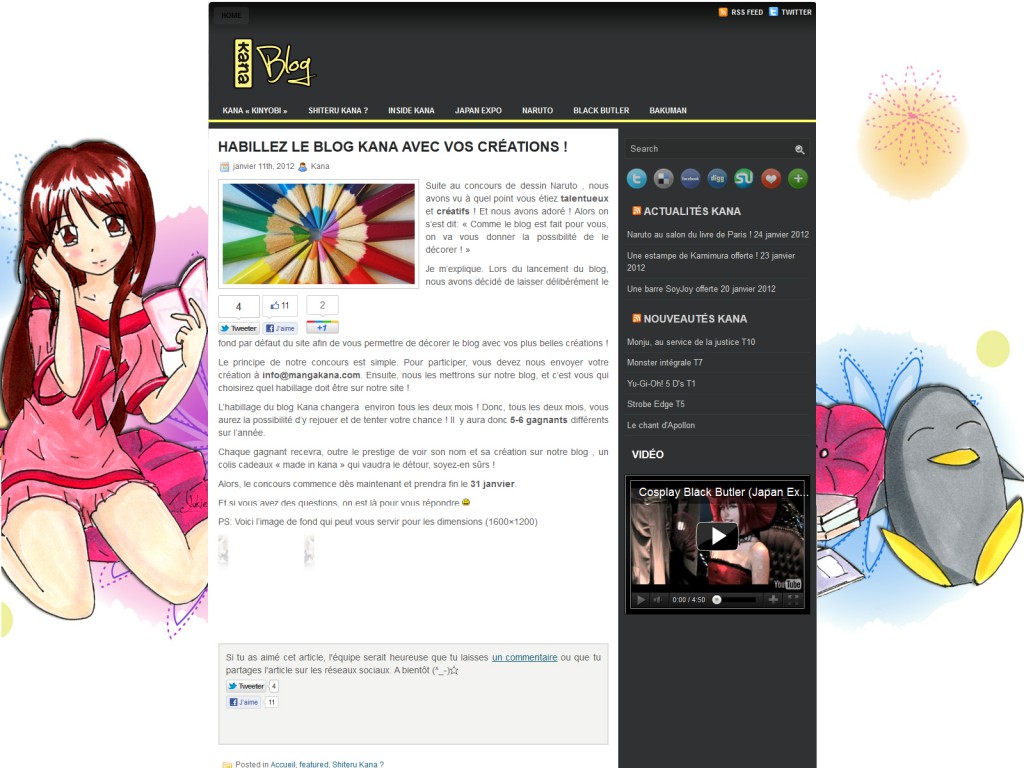Expand the NARUTO section in the navigation bar

tap(536, 110)
